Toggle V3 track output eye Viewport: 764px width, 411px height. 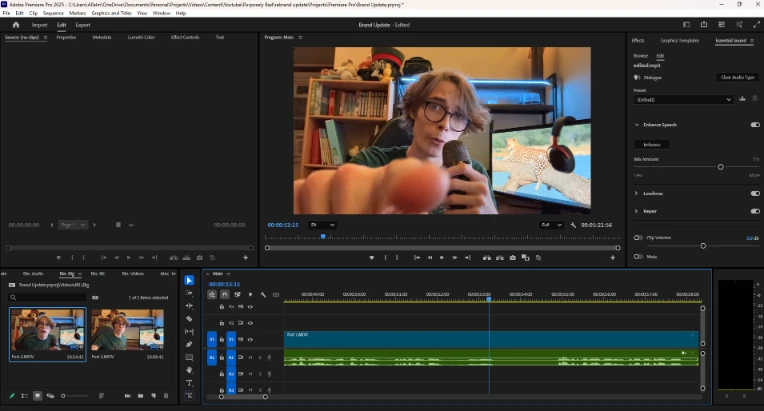250,307
